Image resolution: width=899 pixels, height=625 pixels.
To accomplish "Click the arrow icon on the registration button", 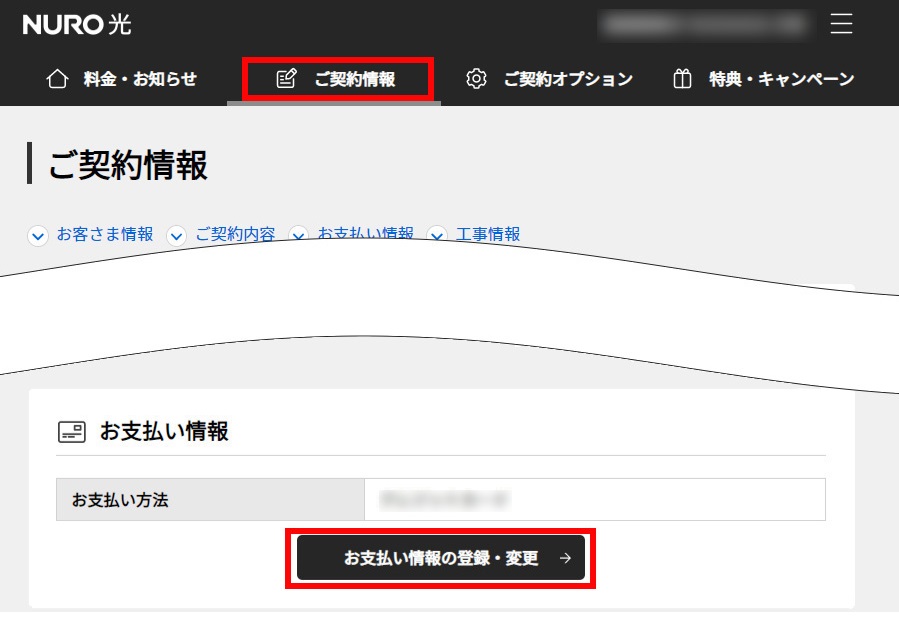I will (x=565, y=558).
